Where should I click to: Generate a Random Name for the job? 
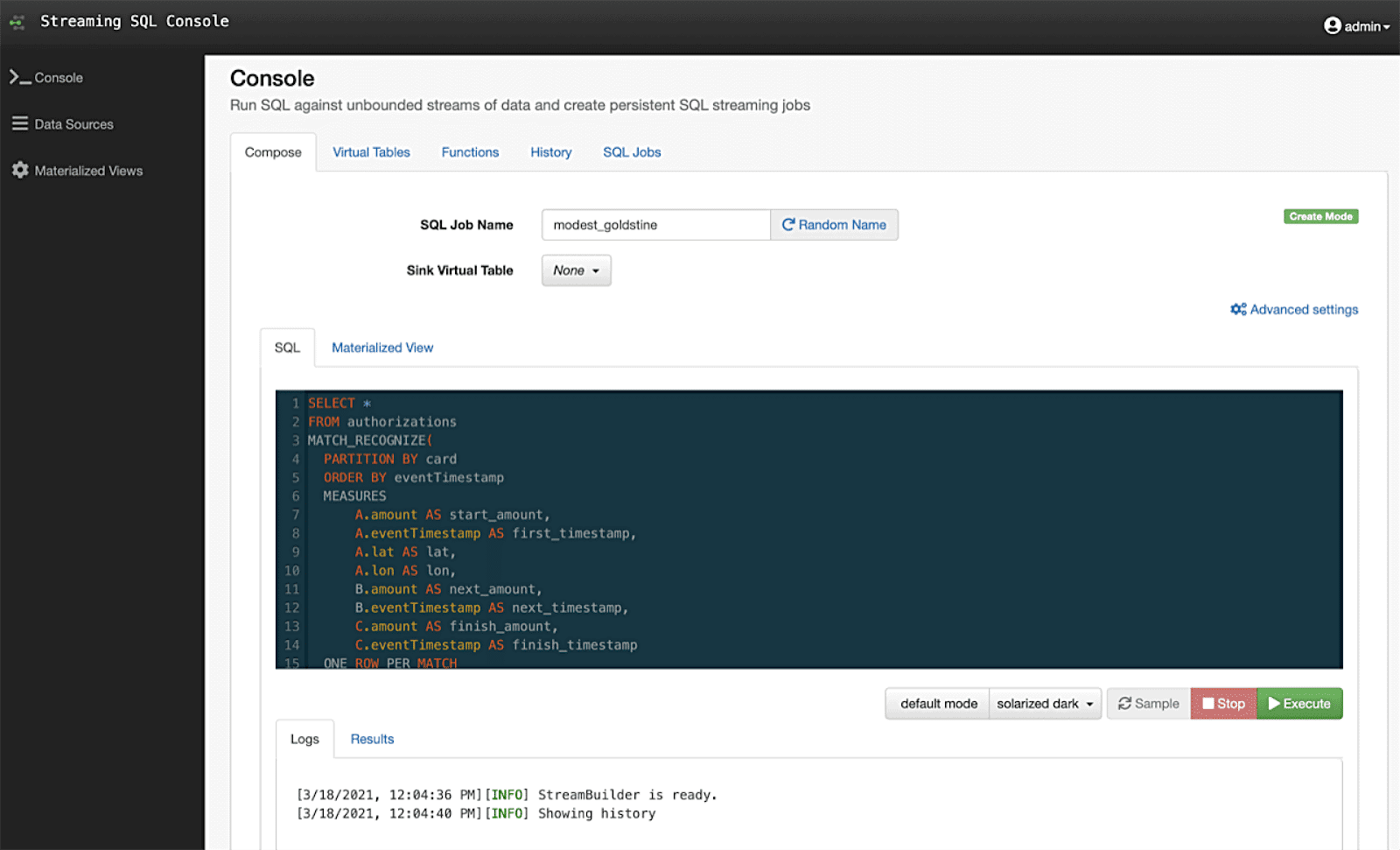pos(834,224)
